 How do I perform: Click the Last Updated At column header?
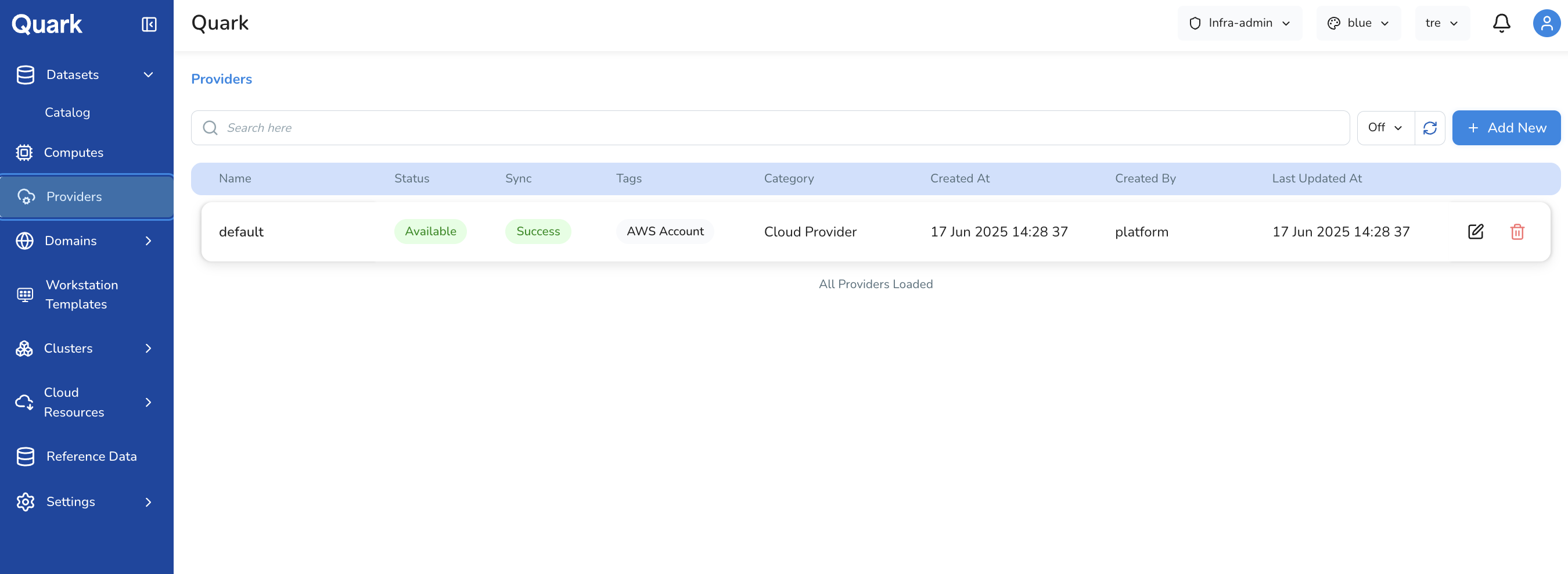(1317, 178)
